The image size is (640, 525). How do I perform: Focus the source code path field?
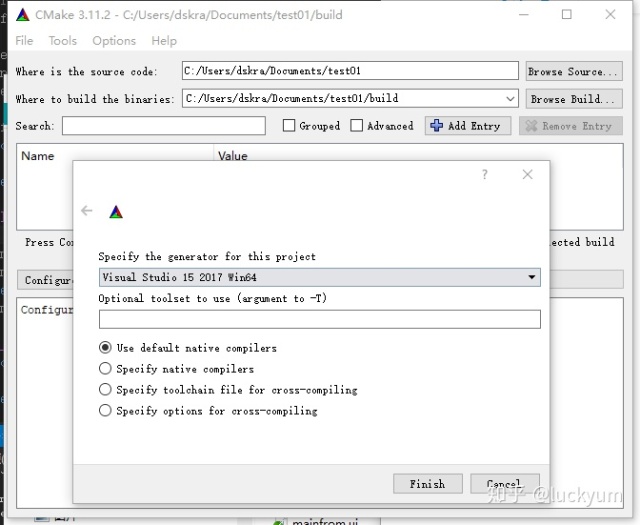350,71
